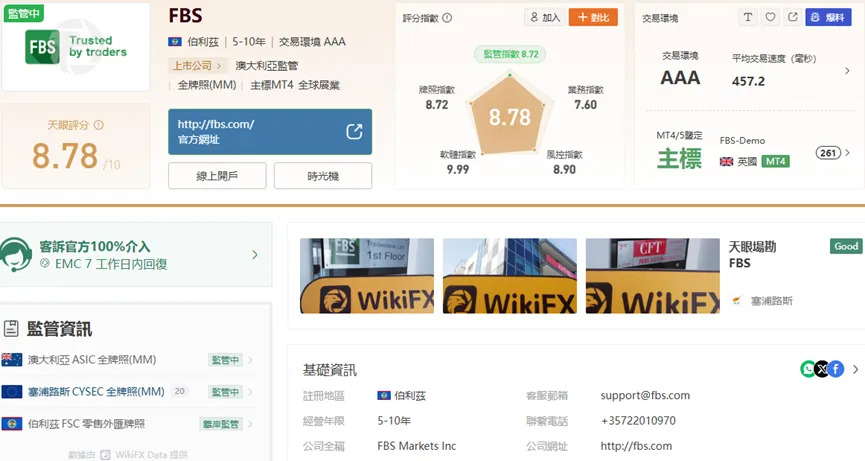Click the WikiFX Data logo icon at bottom

[105, 455]
